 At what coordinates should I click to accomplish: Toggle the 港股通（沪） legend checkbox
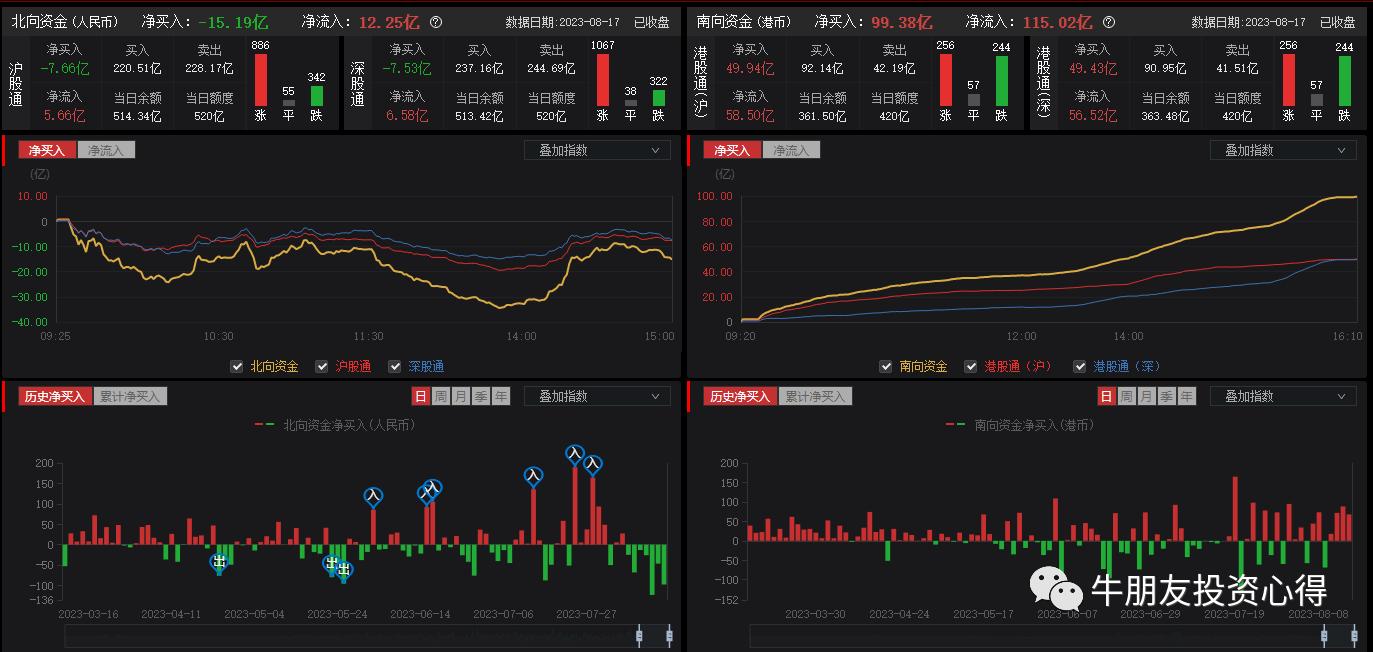tap(971, 367)
